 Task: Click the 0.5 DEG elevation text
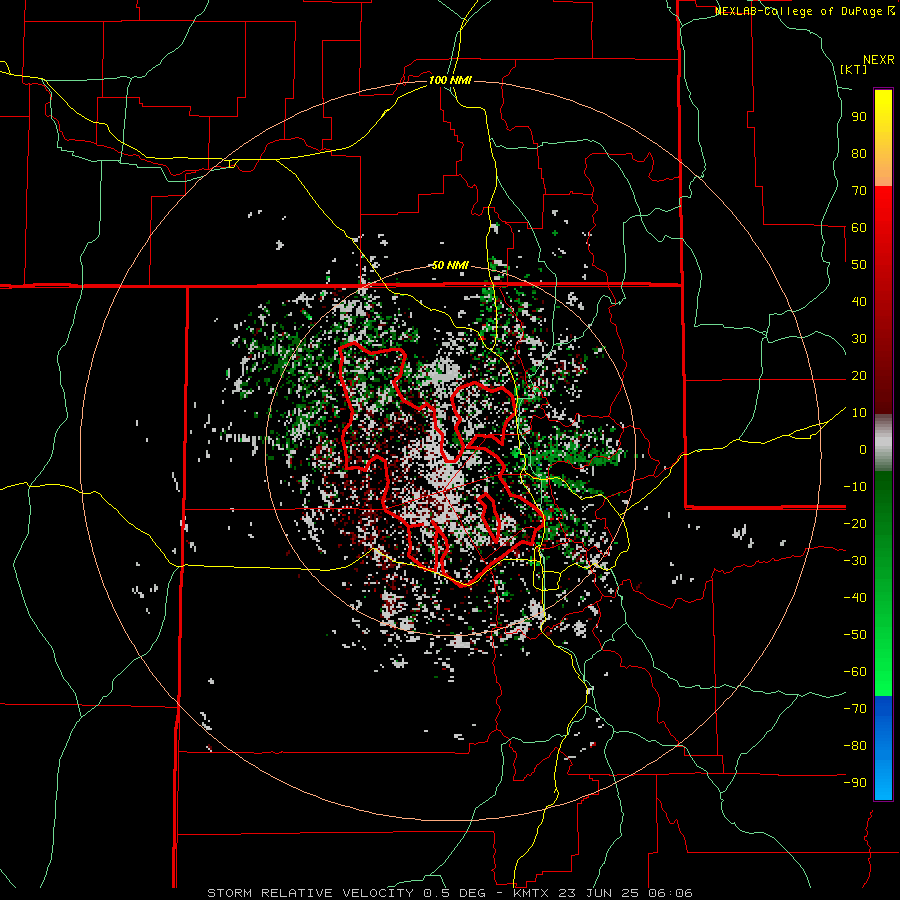[455, 893]
